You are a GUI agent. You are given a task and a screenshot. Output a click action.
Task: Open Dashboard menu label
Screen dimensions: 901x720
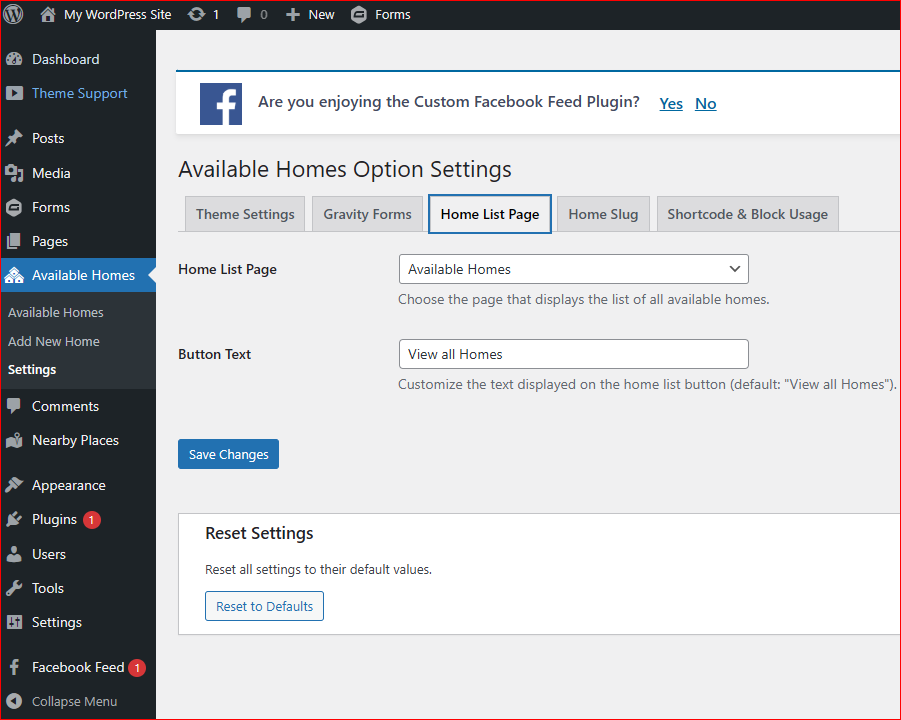pyautogui.click(x=66, y=59)
